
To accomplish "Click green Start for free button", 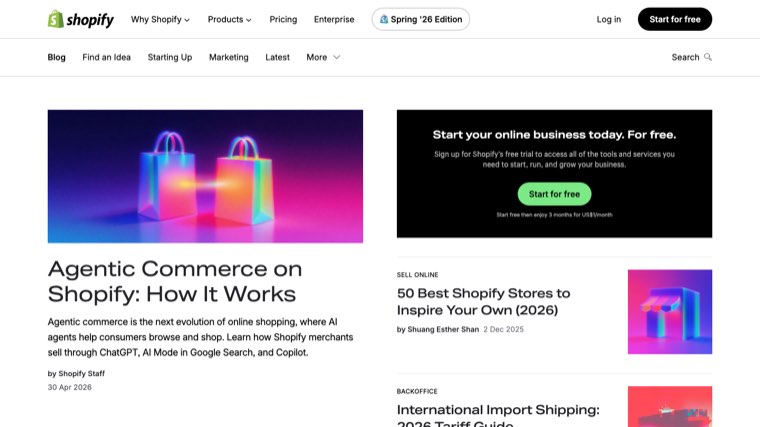I will coord(554,194).
